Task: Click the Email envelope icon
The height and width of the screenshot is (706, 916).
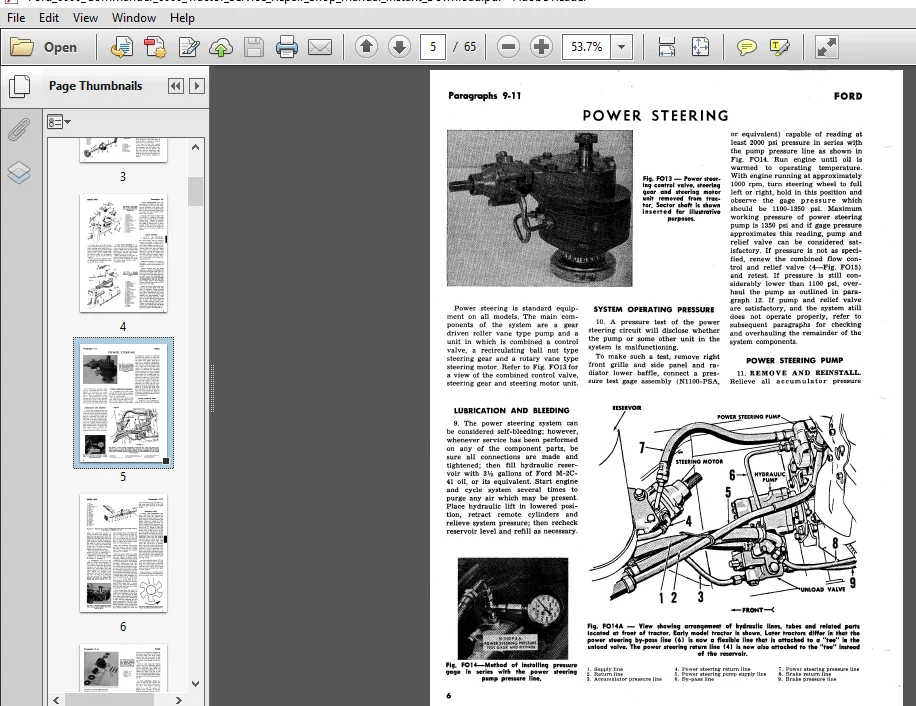Action: click(320, 47)
